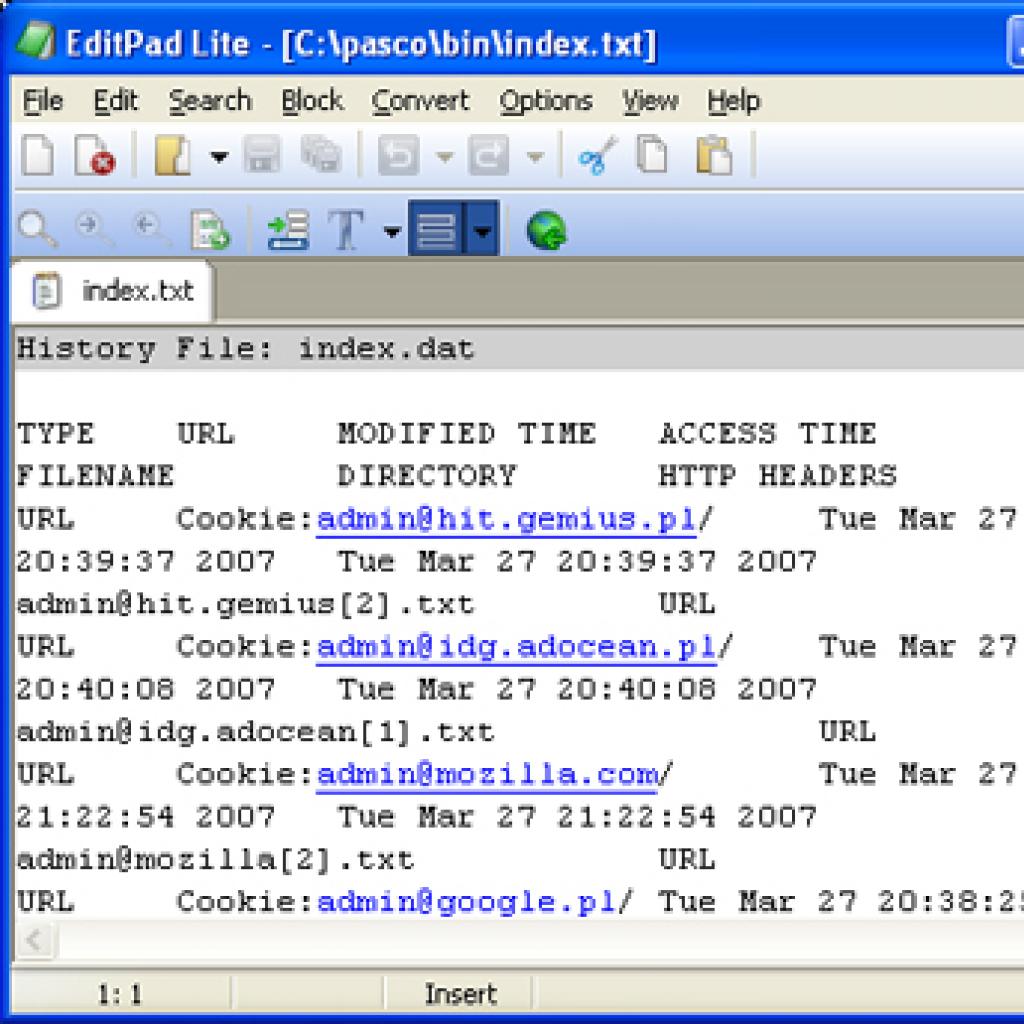
Task: Click 'admin@hit.gemius[2].txt' filename text
Action: (x=246, y=604)
